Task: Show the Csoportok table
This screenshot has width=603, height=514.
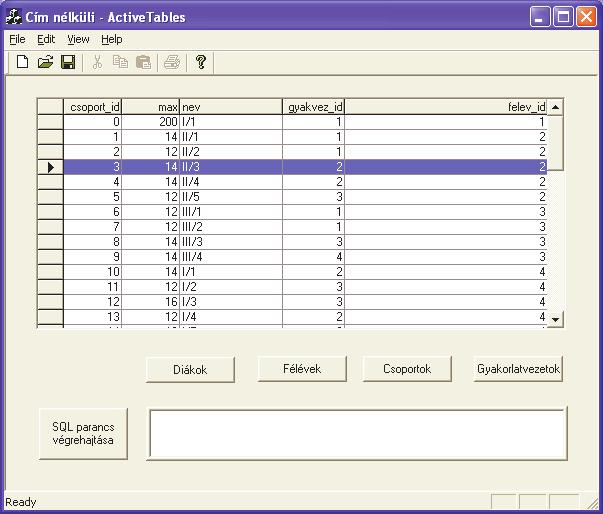Action: click(407, 369)
